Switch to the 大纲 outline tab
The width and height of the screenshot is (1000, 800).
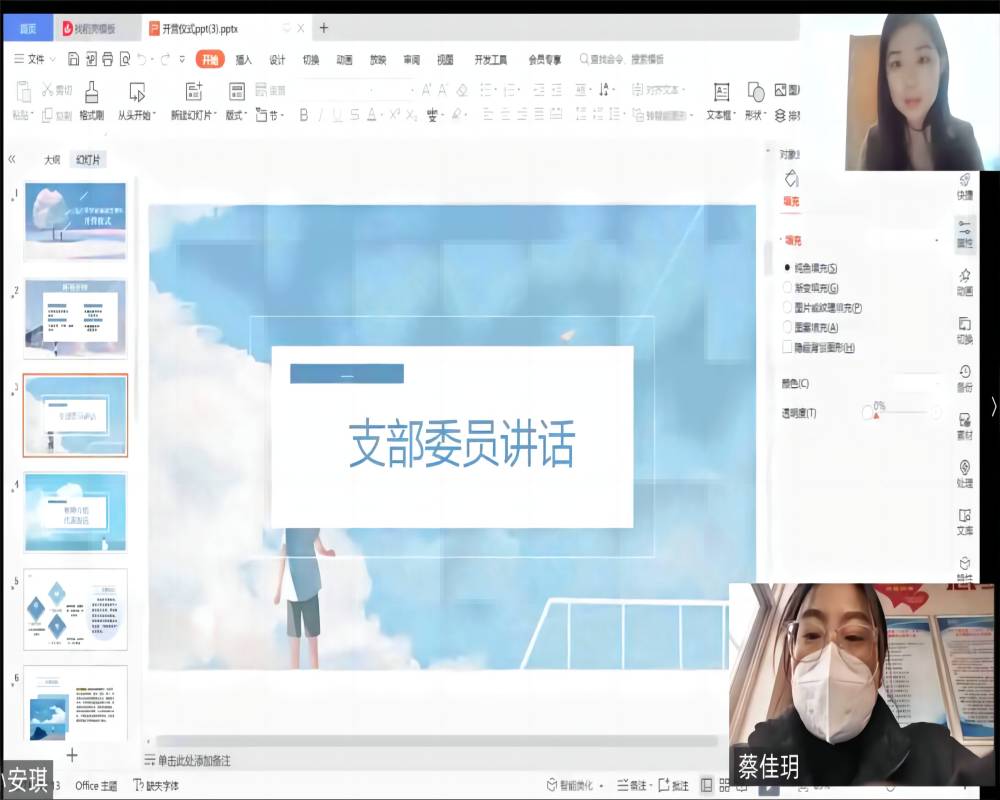tap(52, 160)
